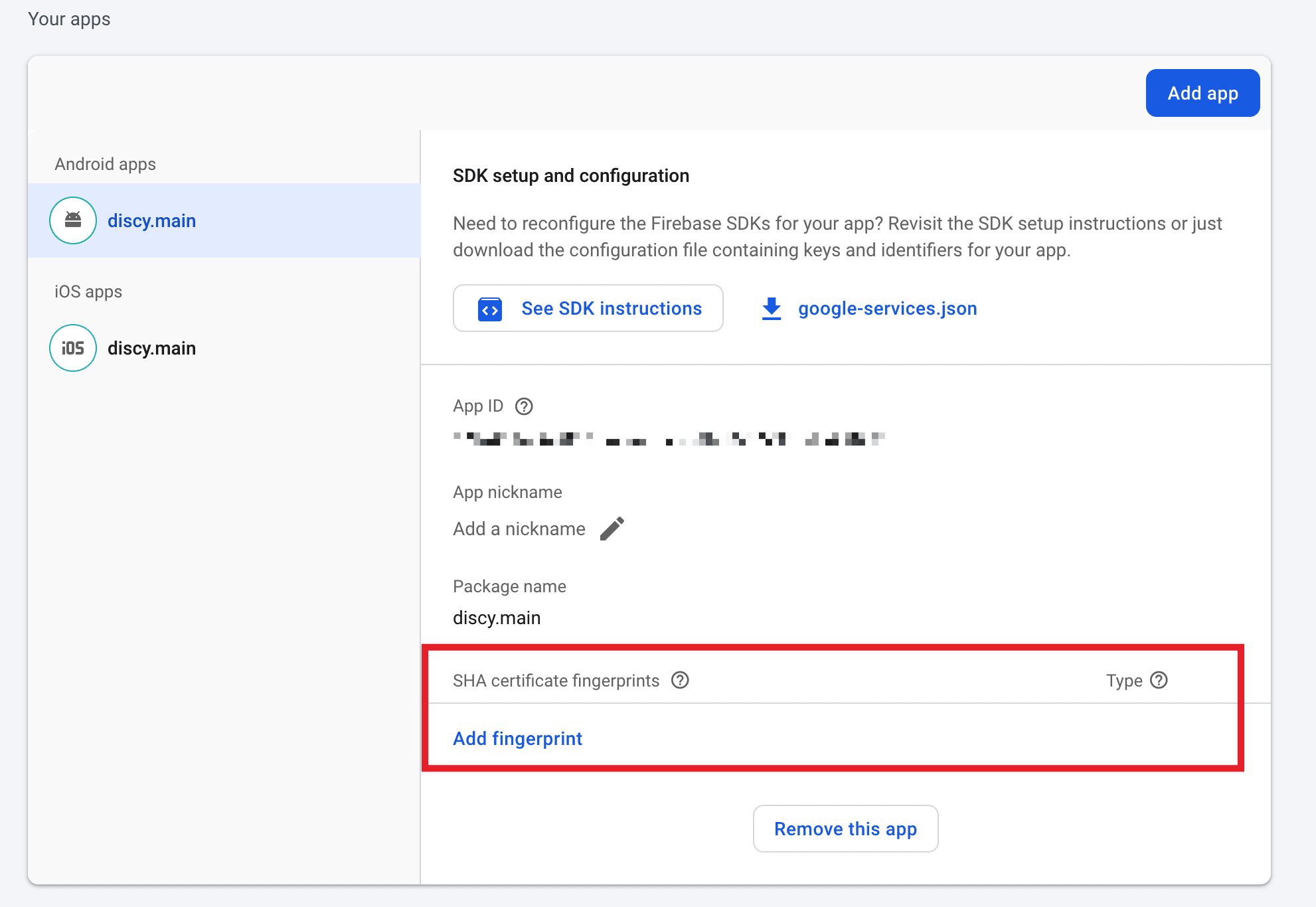Download the google-services.json file

[x=887, y=308]
